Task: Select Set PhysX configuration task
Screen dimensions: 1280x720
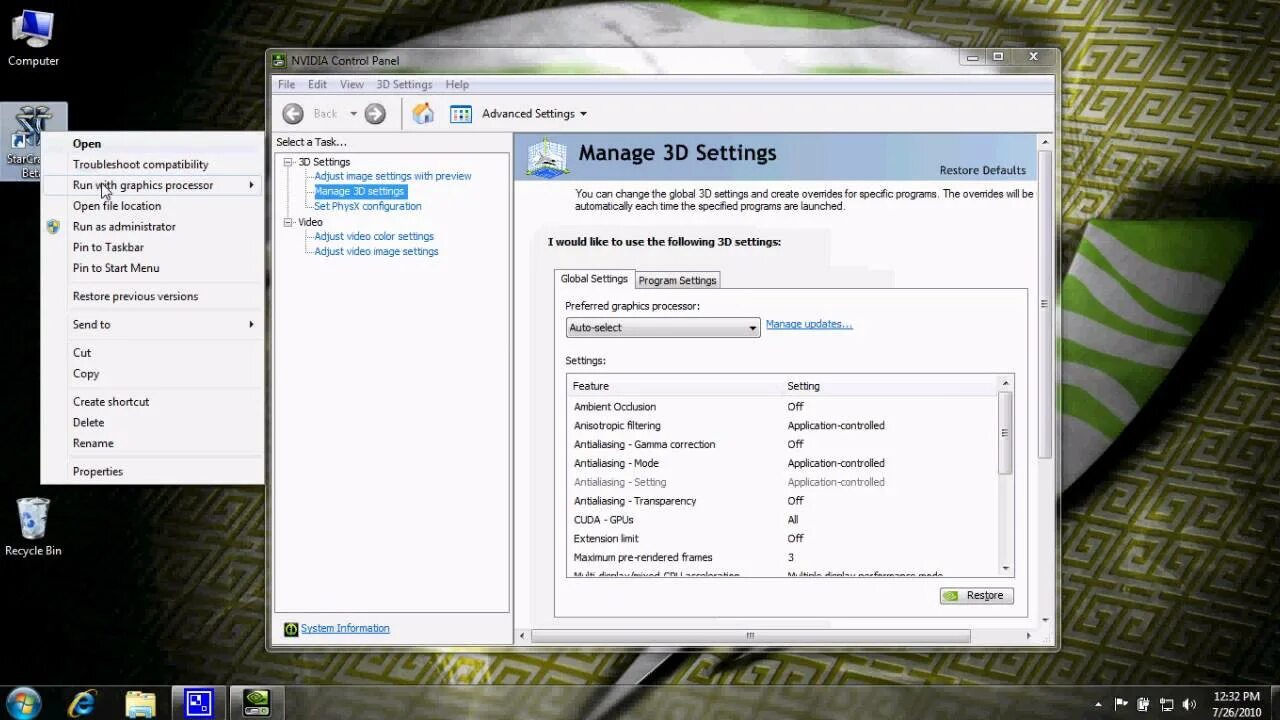Action: pos(368,206)
